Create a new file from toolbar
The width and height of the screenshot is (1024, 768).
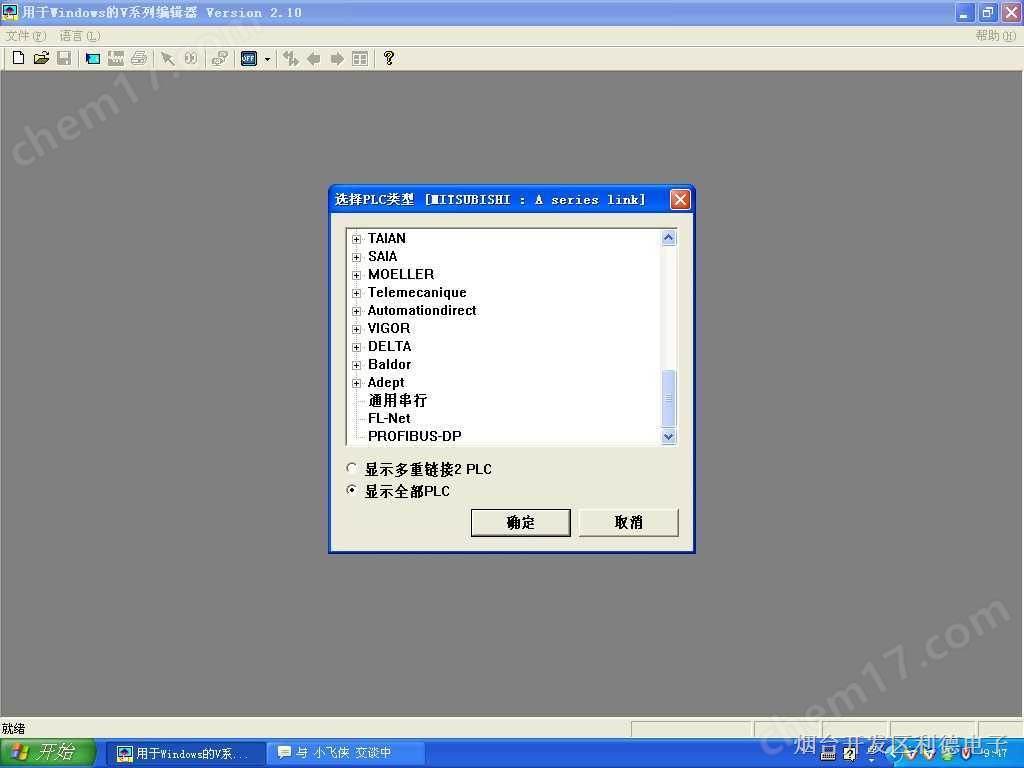click(18, 58)
